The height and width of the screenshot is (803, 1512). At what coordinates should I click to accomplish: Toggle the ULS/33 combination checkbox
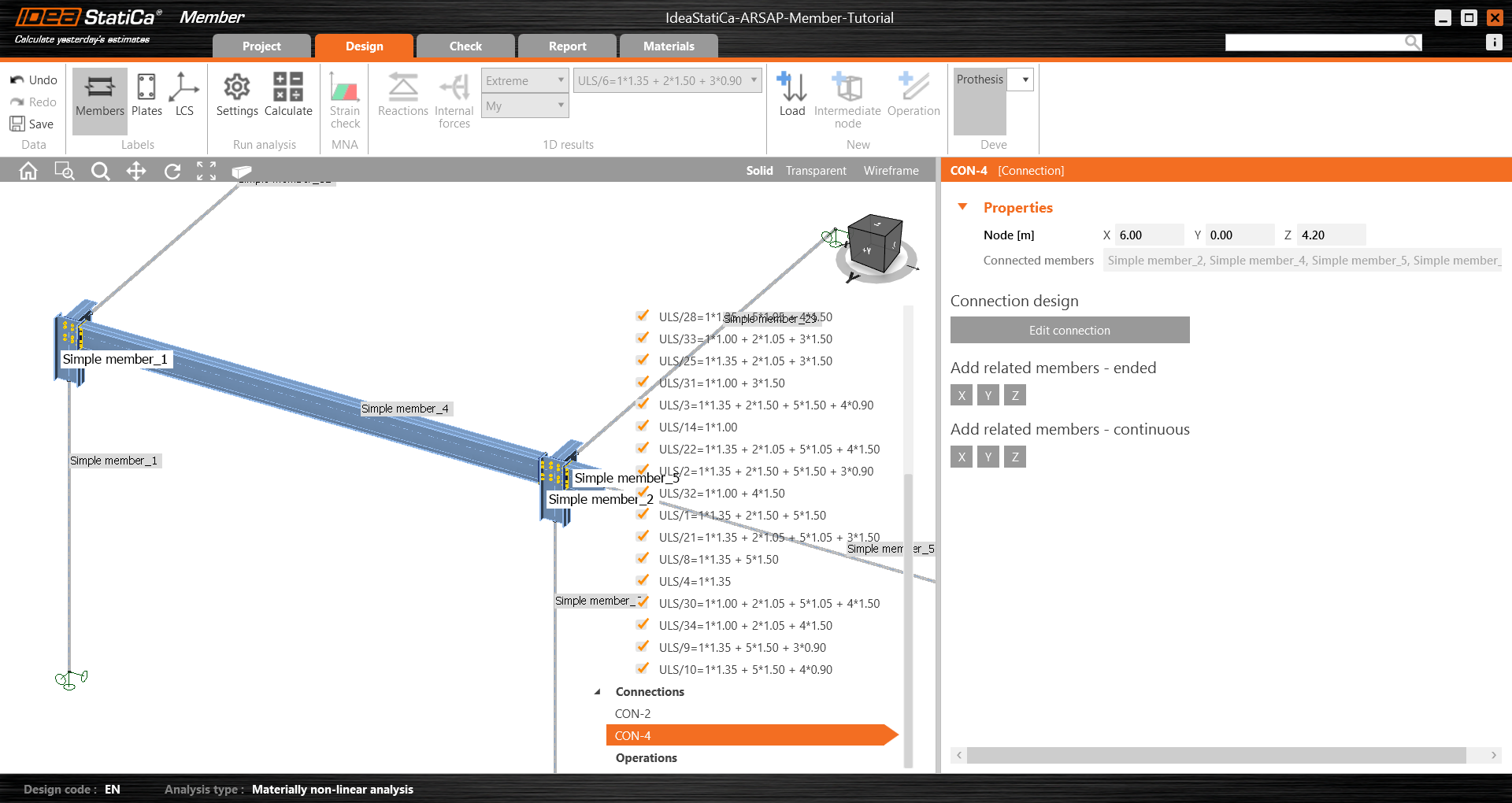click(x=643, y=338)
